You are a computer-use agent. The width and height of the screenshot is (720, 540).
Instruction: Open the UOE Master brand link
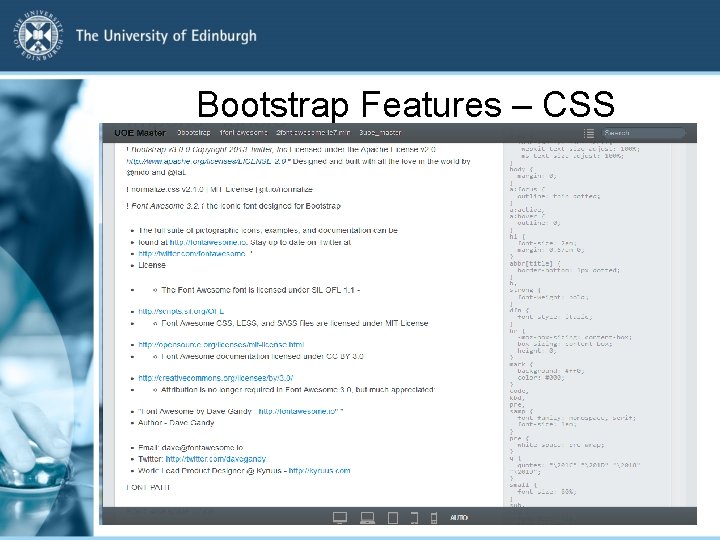140,133
